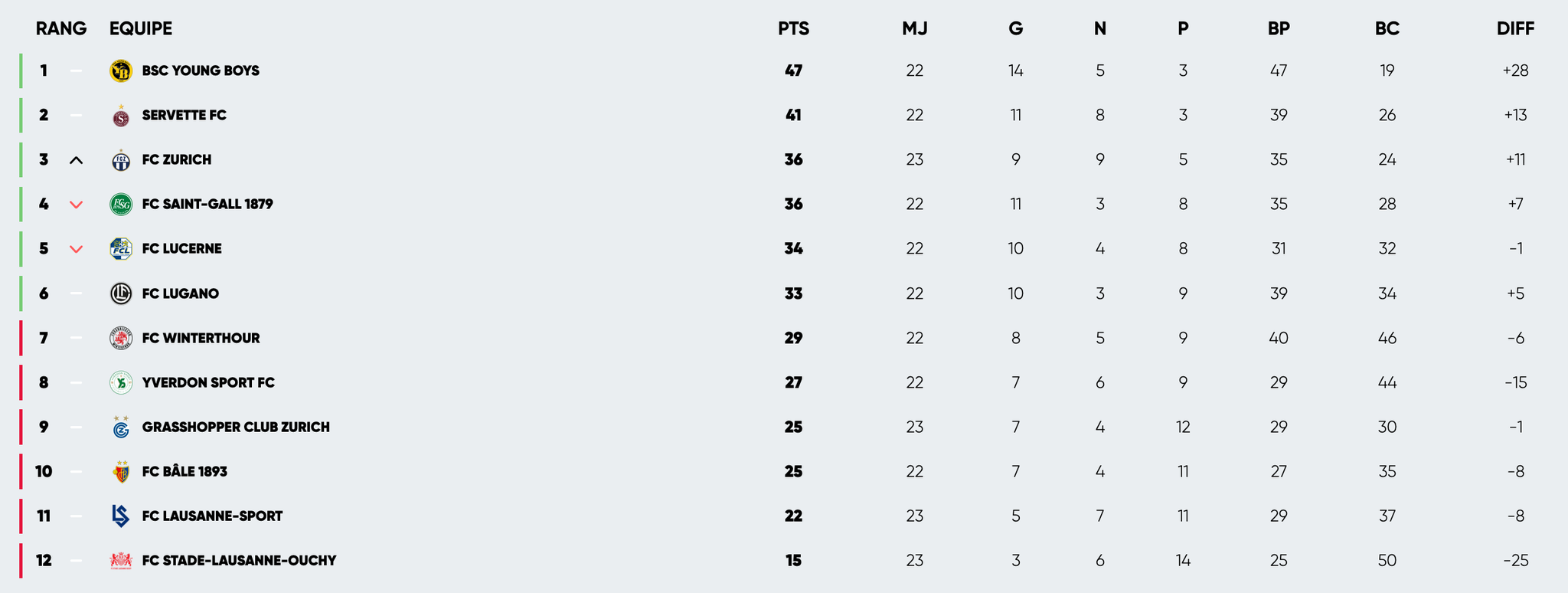Click the FC Winterthour club emblem

point(121,338)
